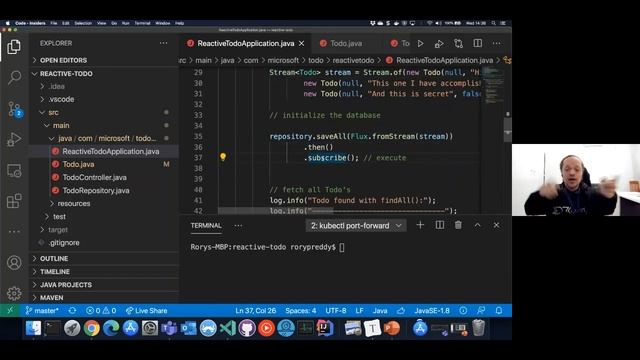Open TodoRepository.java in the explorer
This screenshot has height=360, width=640.
pyautogui.click(x=96, y=190)
